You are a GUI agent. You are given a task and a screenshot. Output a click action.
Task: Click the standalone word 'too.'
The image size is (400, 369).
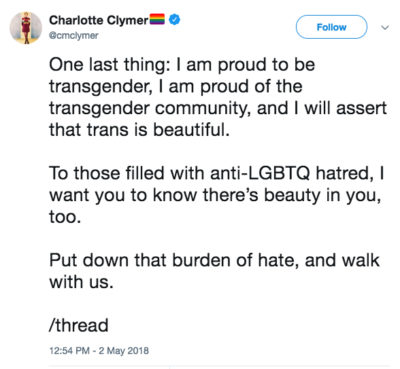65,217
